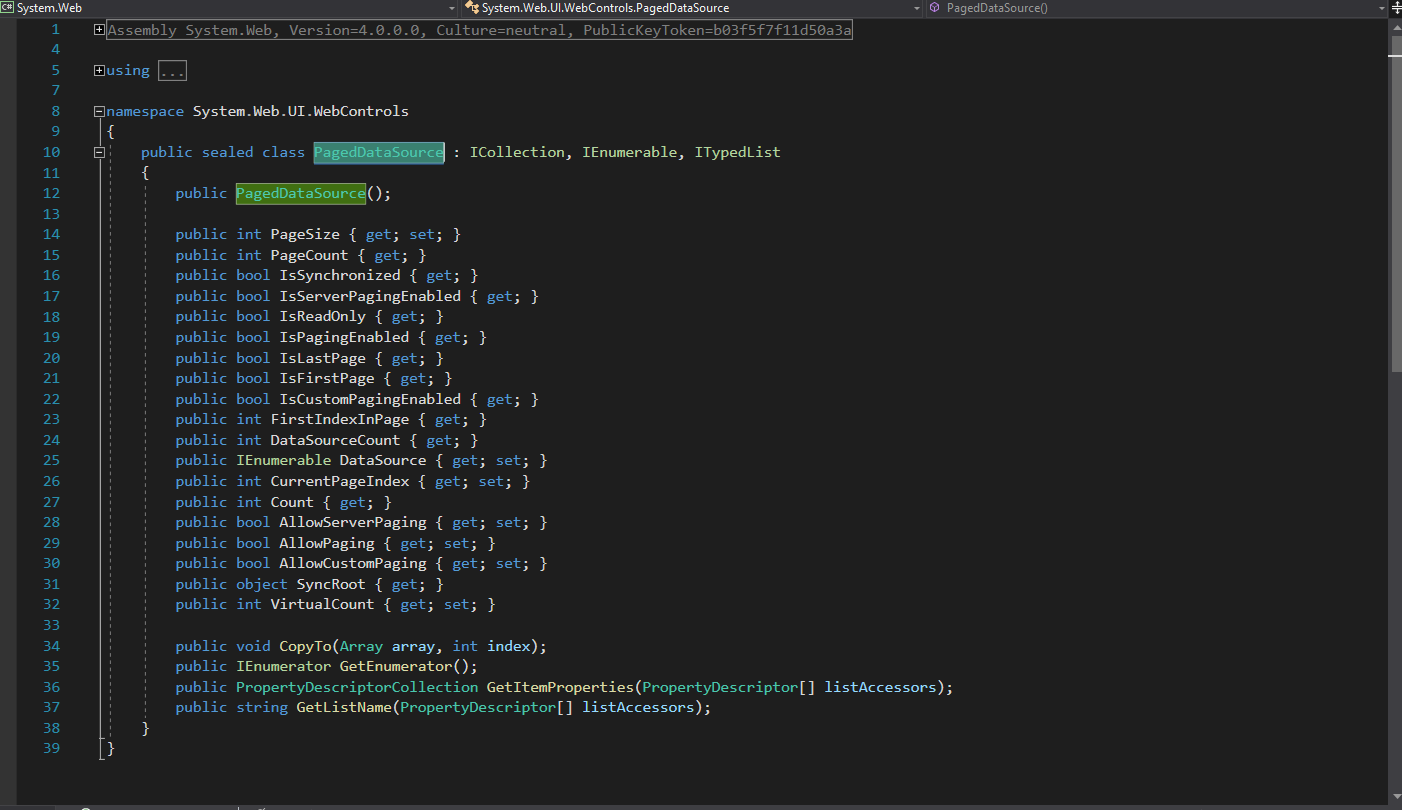
Task: Click the System.Web.UI.WebControls namespace name in code
Action: (301, 111)
